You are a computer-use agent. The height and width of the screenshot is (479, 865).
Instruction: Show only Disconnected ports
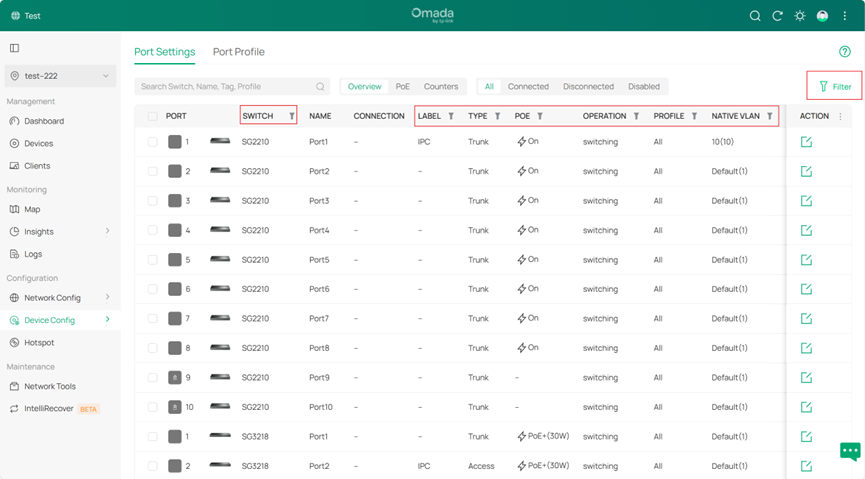588,87
